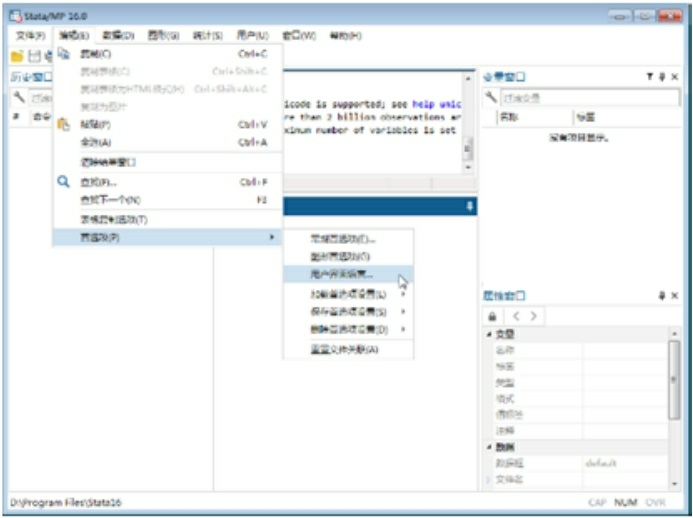
Task: Click the OVR indicator in status bar
Action: [x=655, y=503]
